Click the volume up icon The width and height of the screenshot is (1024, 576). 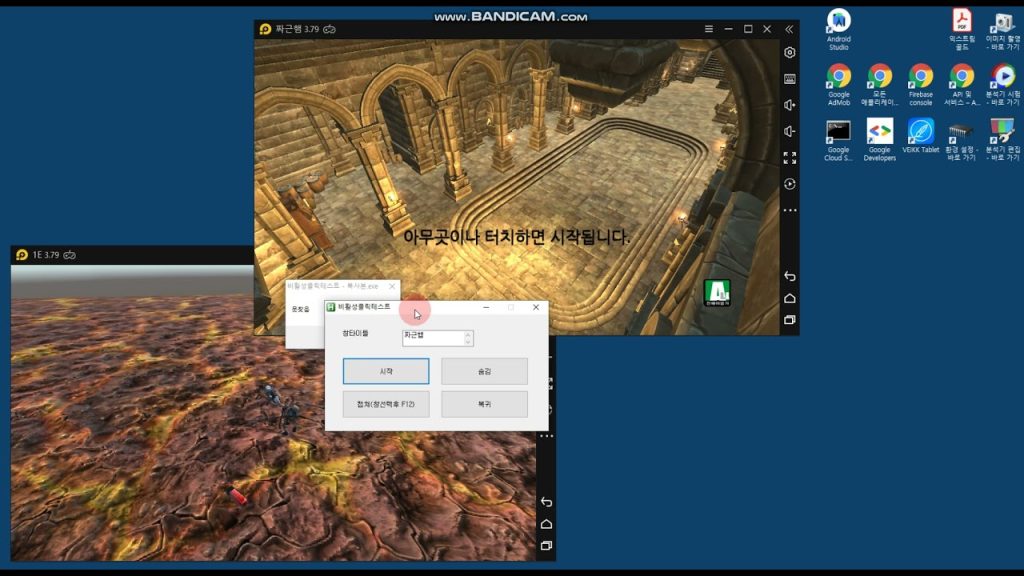789,105
